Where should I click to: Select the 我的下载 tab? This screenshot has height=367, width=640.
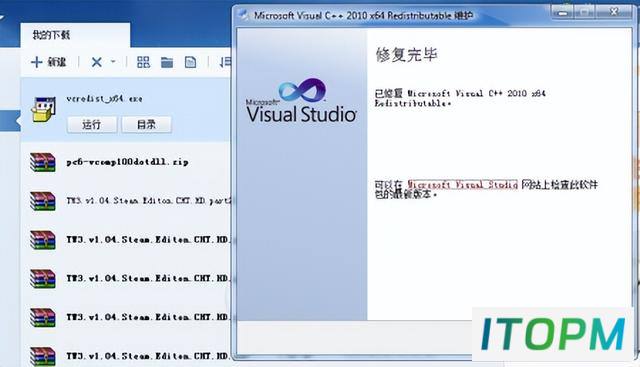tap(51, 35)
